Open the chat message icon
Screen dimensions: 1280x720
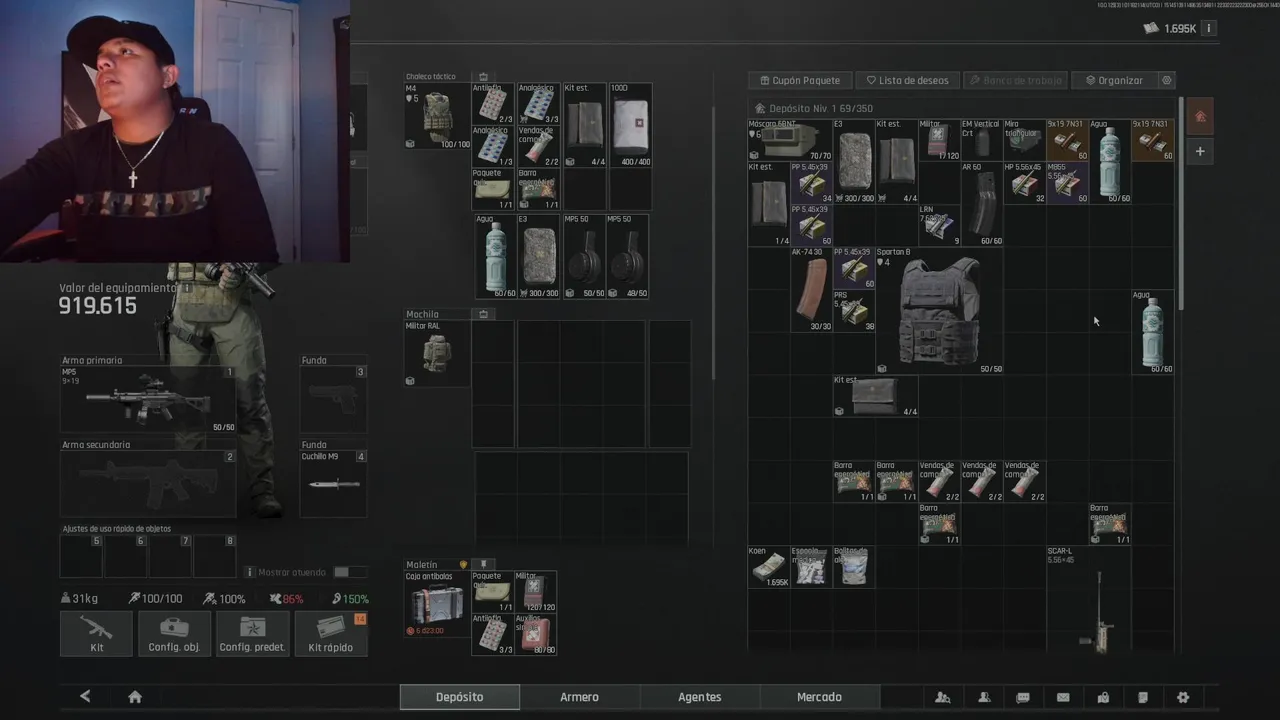(1023, 697)
